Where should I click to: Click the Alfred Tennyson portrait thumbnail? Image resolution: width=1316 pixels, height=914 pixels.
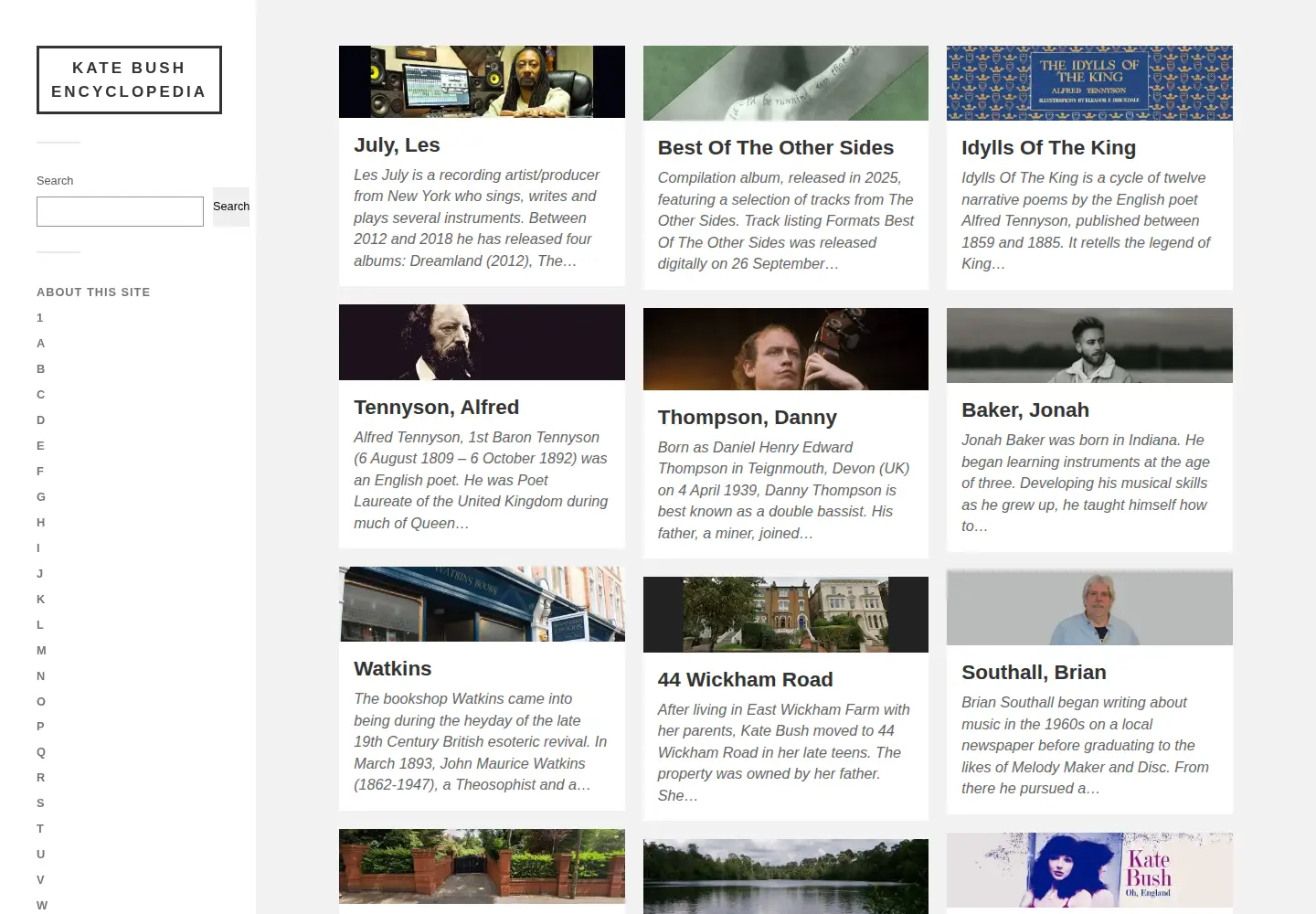482,342
